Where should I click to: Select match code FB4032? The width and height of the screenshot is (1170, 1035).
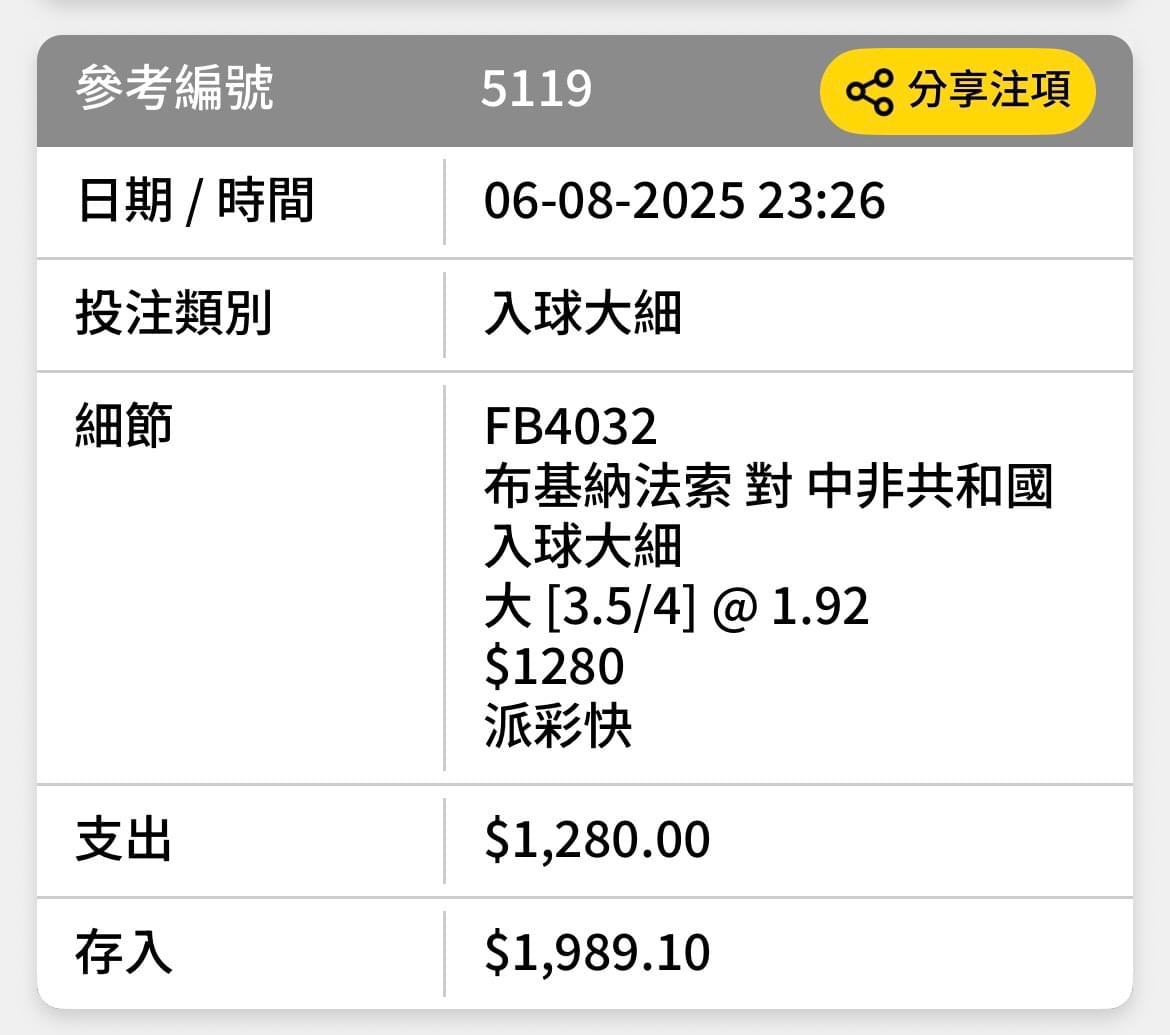(x=570, y=426)
